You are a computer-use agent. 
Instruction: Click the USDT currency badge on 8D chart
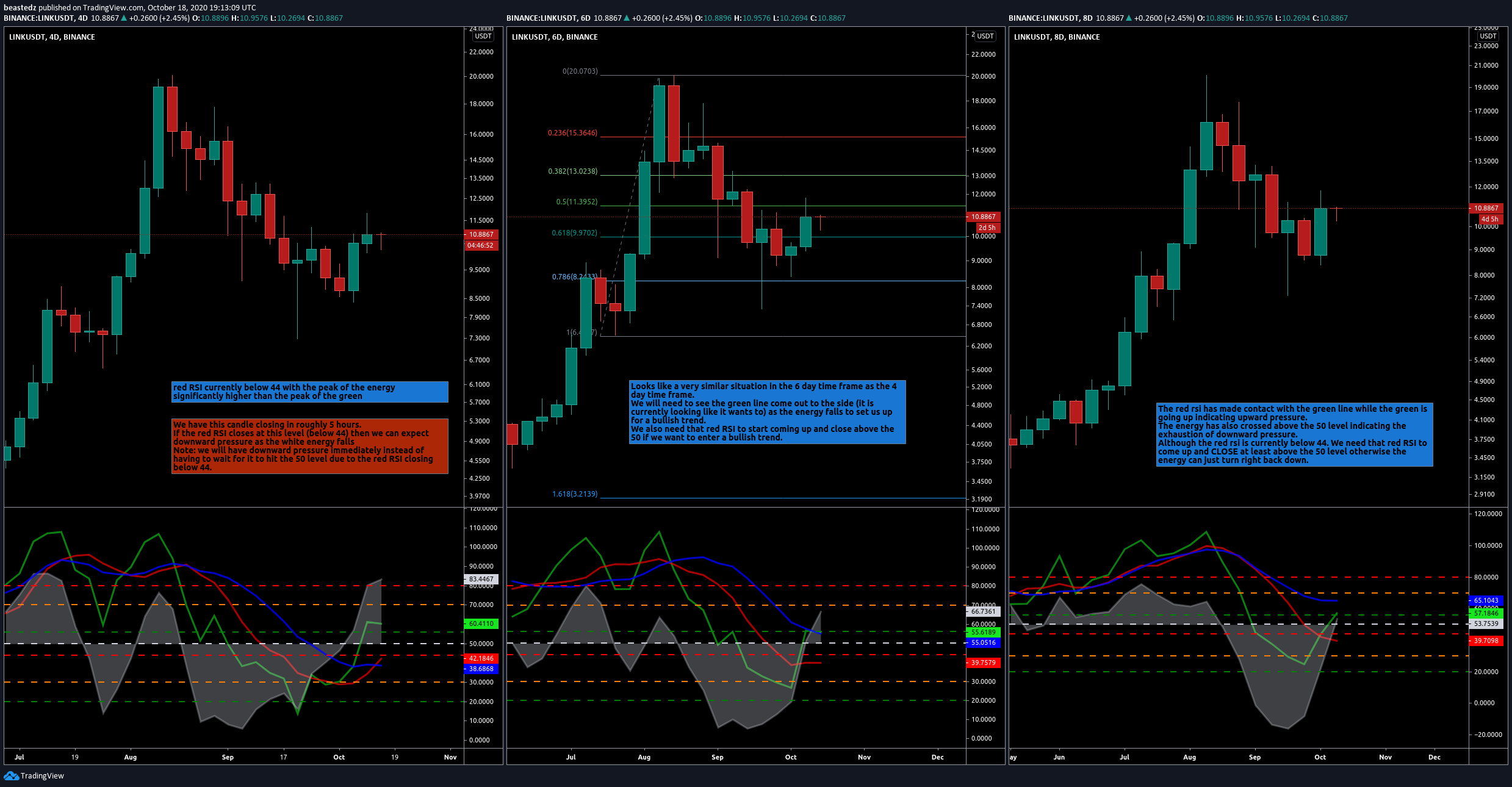click(1488, 37)
